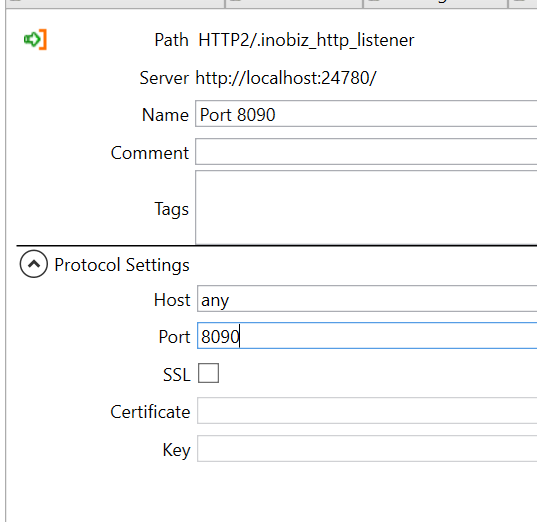Click the server URL http://localhost:24780/
537x522 pixels.
(x=286, y=78)
